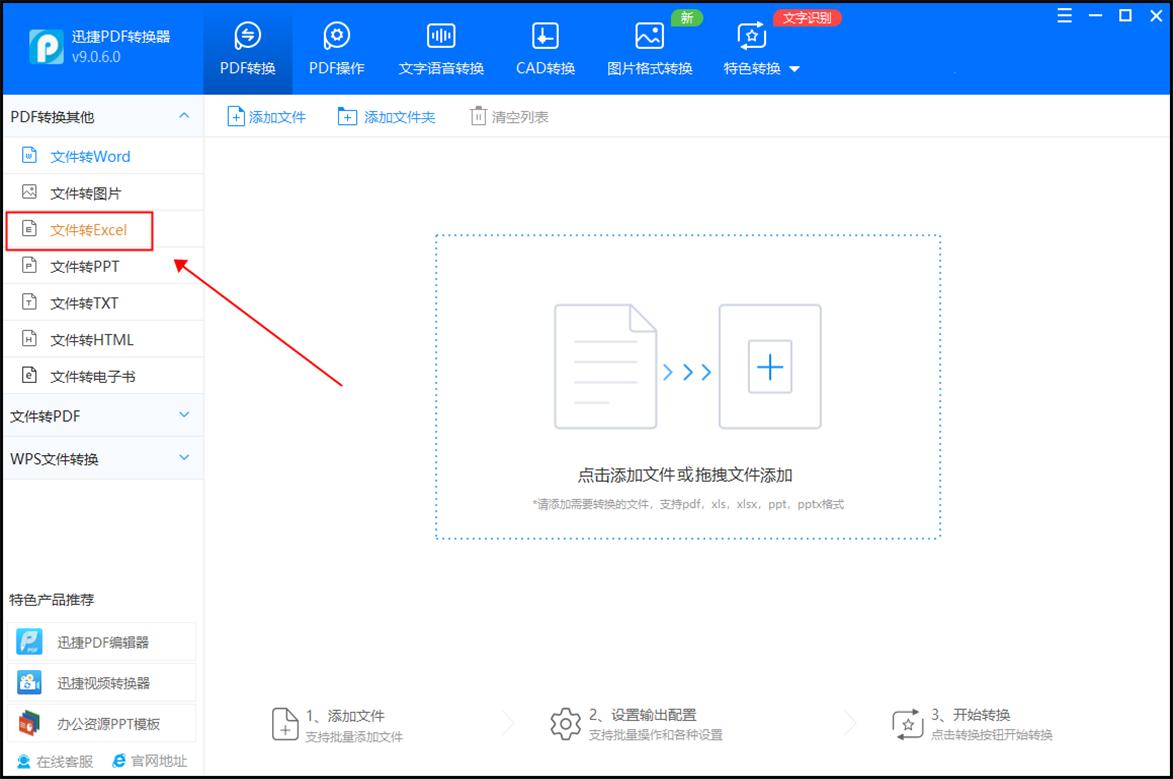
Task: Open the CAD转换 converter
Action: 543,45
